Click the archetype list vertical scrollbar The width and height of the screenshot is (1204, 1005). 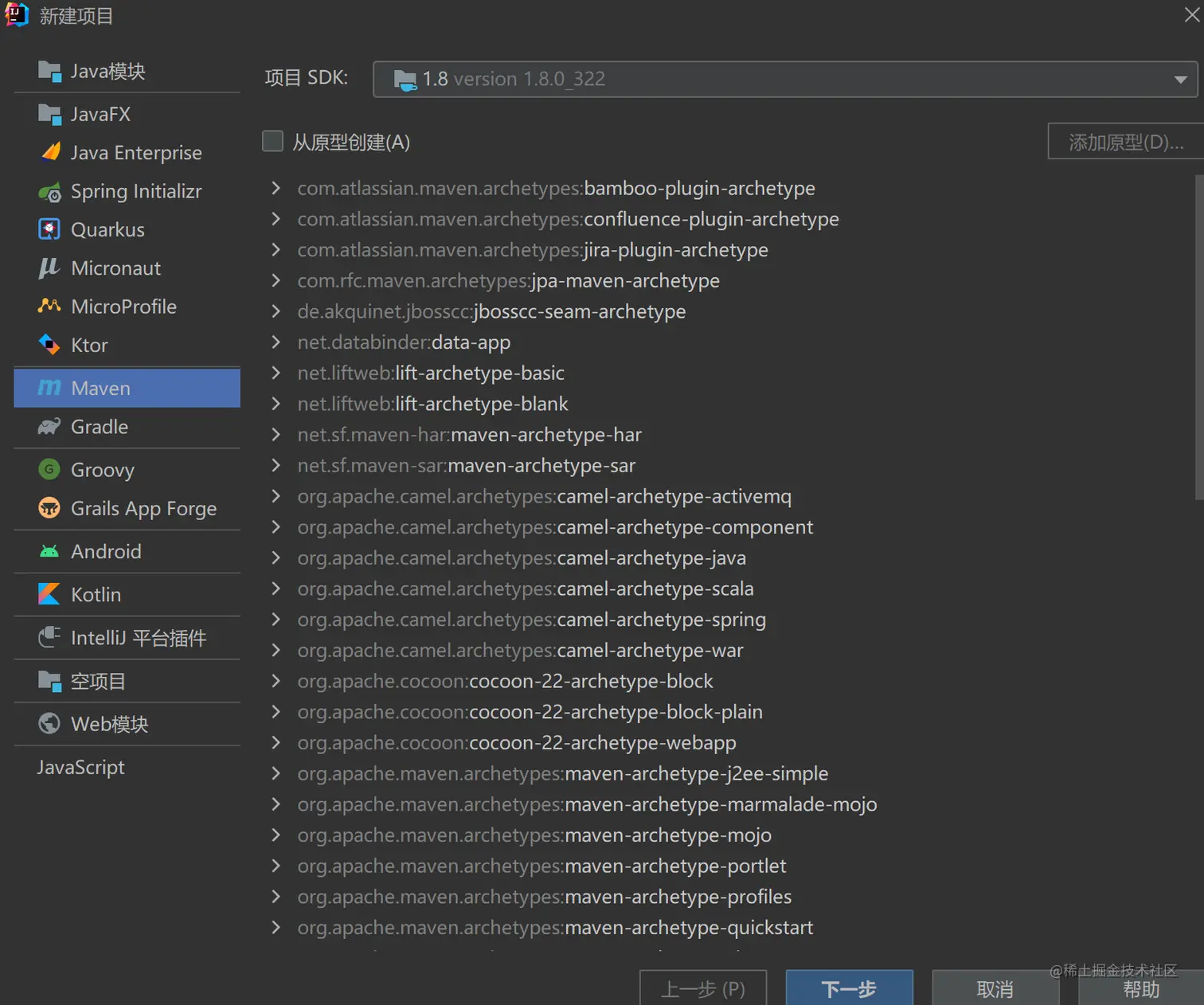[x=1199, y=338]
